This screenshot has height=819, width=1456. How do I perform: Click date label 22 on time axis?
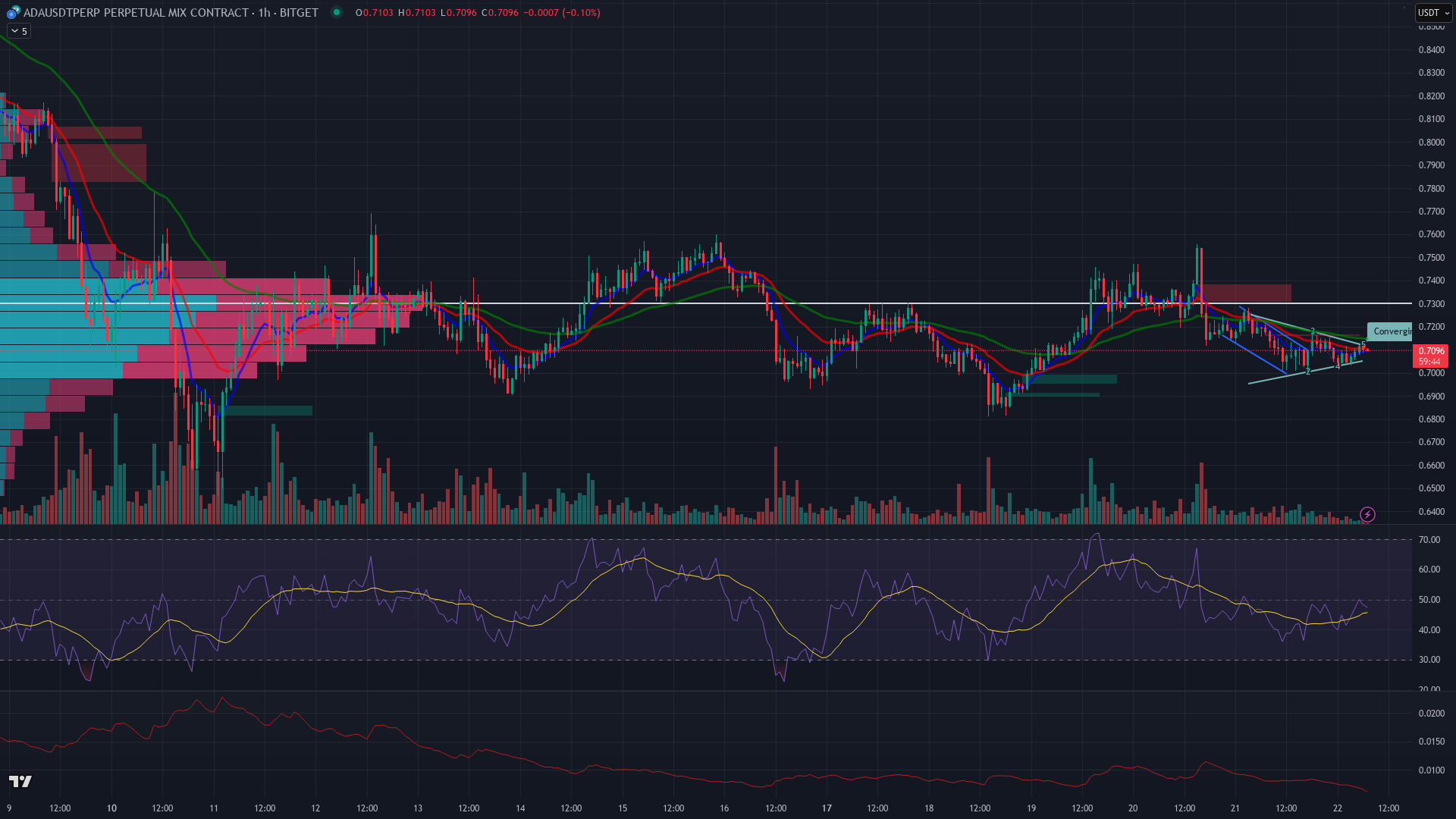(1338, 808)
